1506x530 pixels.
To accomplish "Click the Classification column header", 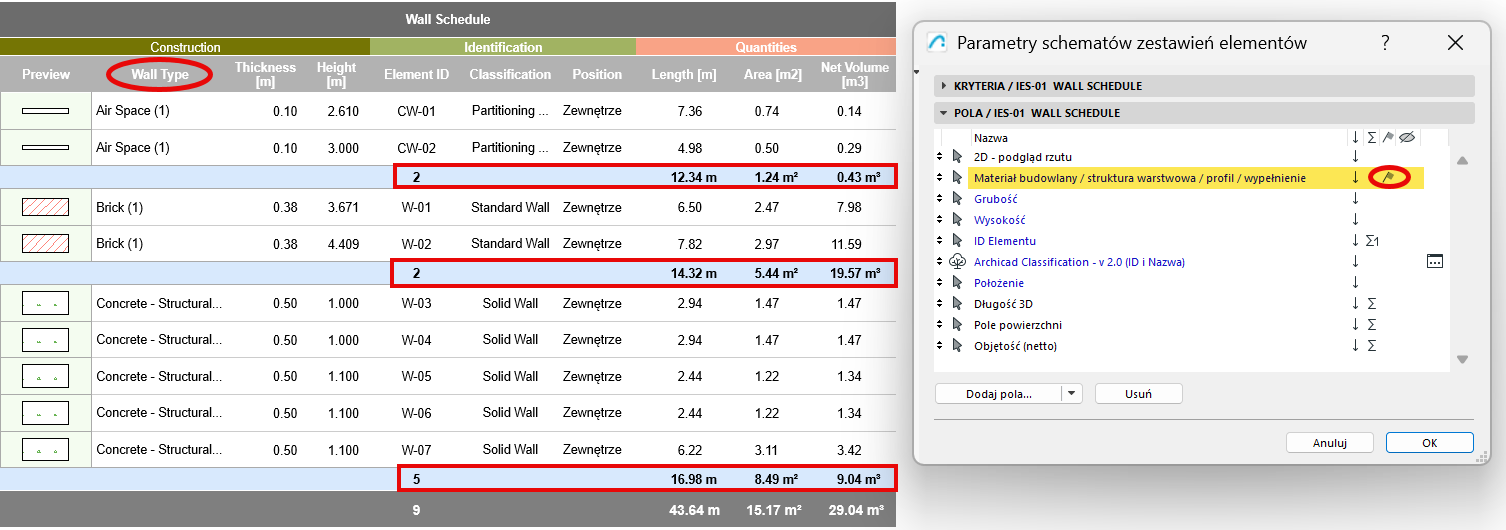I will (x=510, y=74).
